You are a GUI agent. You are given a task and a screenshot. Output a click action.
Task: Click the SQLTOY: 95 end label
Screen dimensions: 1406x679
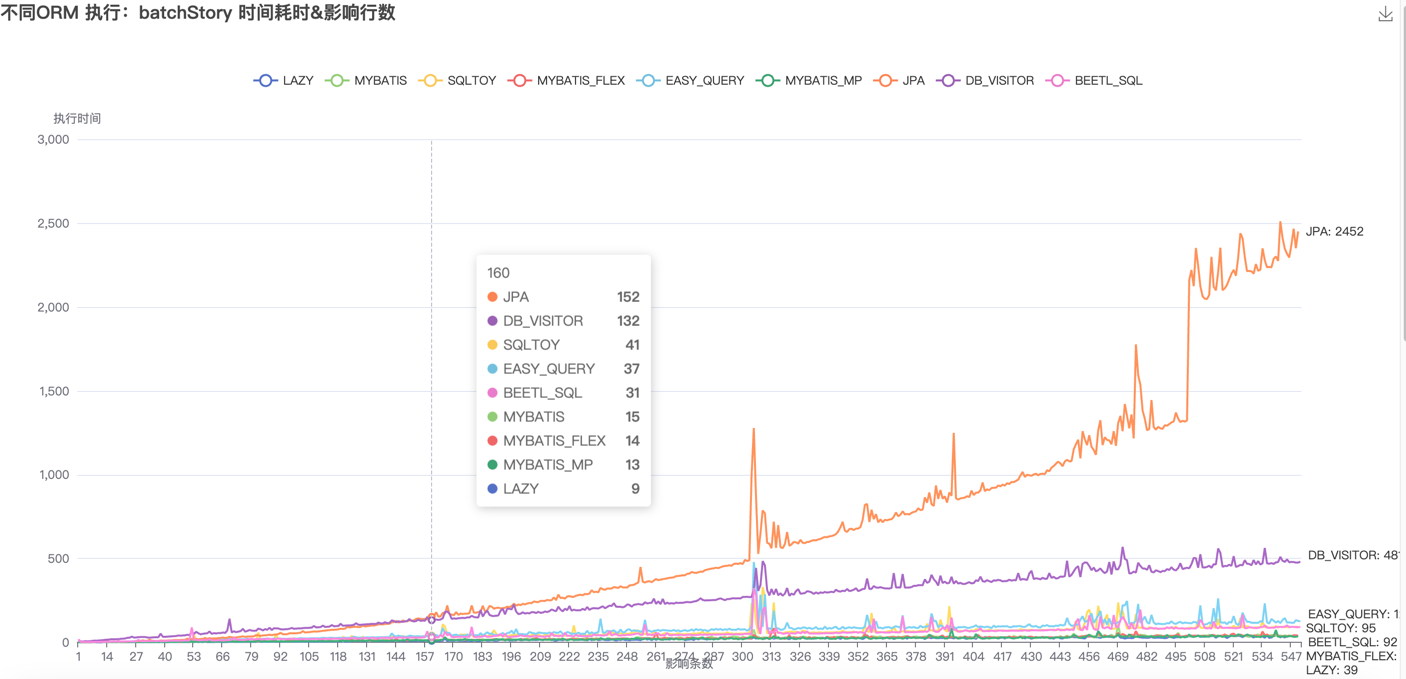pyautogui.click(x=1340, y=628)
